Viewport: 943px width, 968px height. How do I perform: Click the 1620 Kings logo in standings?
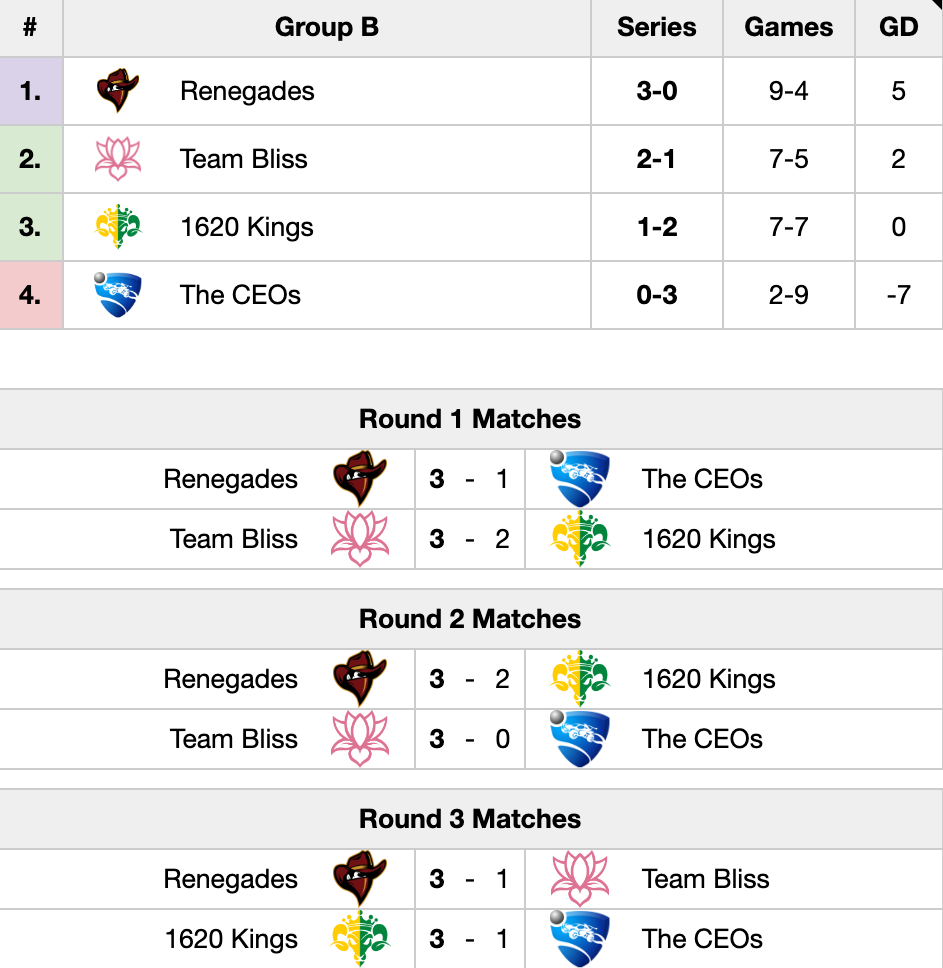(118, 227)
